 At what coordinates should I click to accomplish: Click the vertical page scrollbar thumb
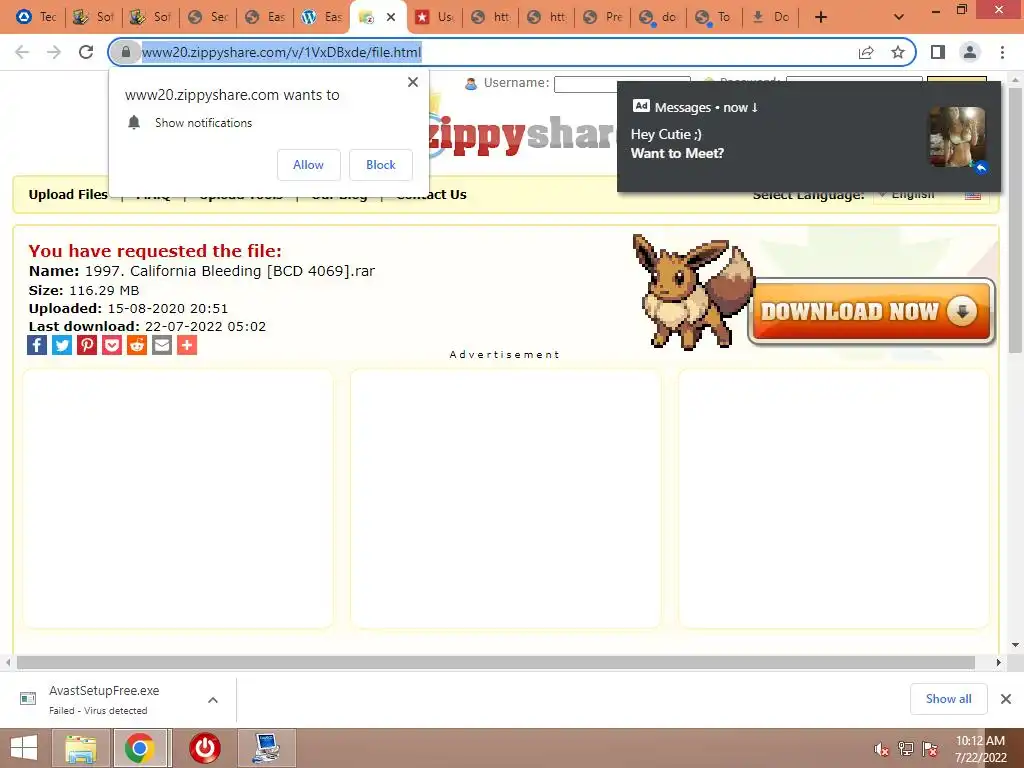click(x=1016, y=220)
